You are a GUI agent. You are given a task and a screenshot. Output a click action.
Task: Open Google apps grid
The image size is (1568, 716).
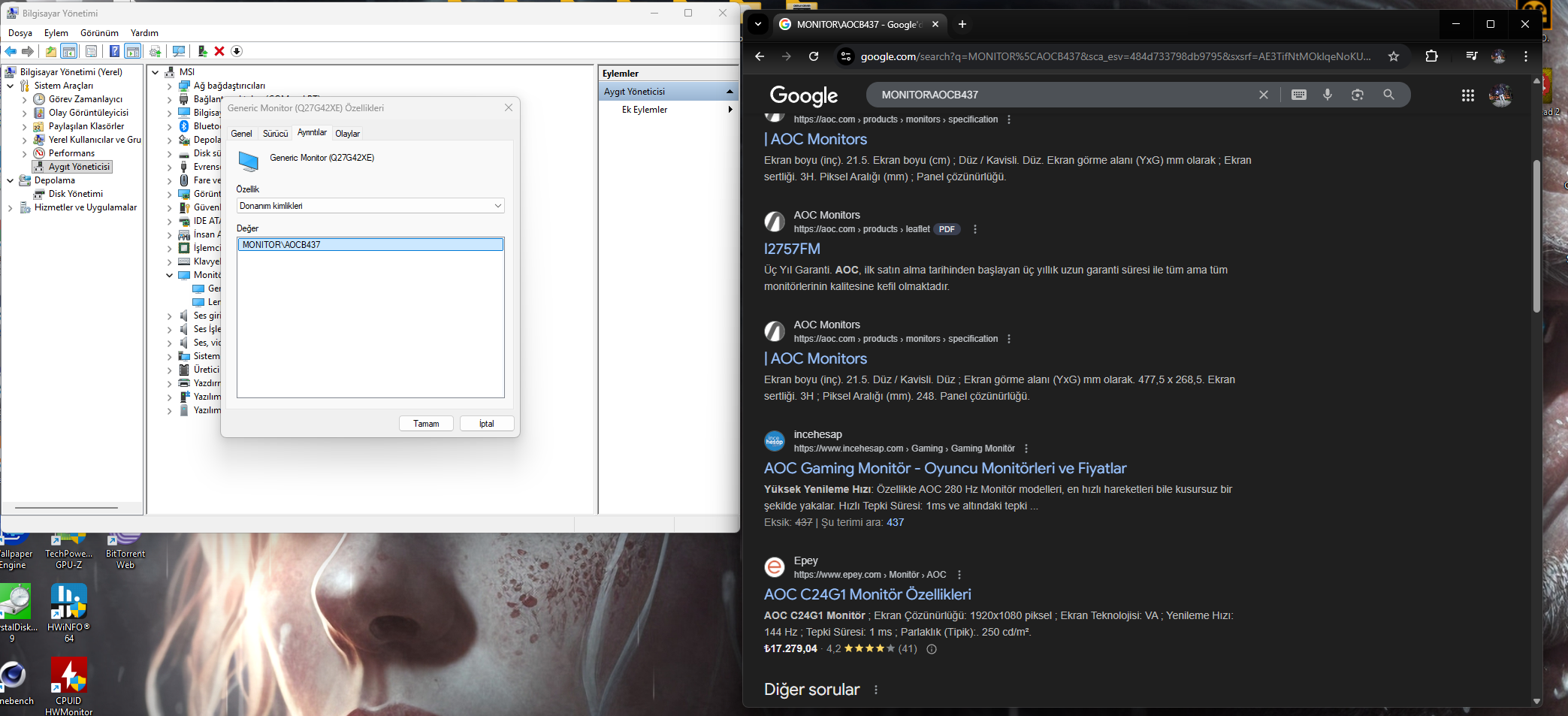(x=1468, y=95)
